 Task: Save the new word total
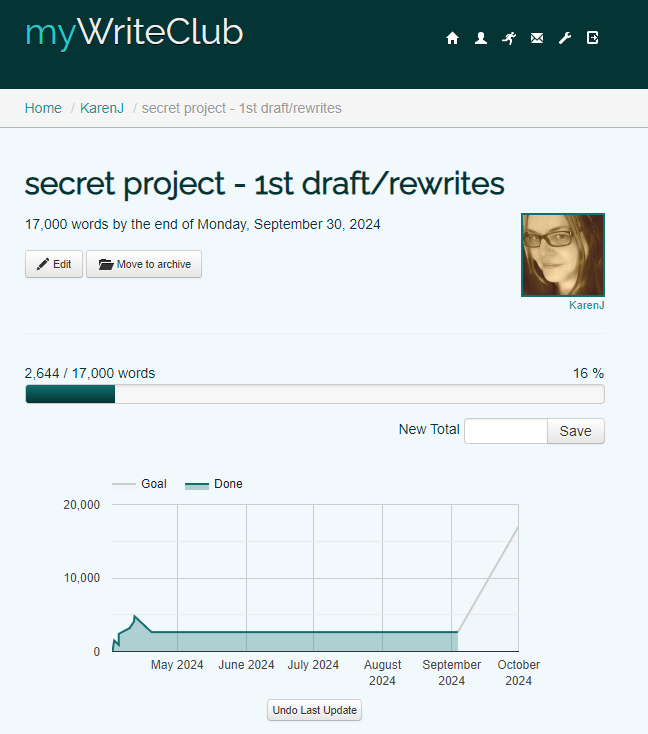click(575, 431)
